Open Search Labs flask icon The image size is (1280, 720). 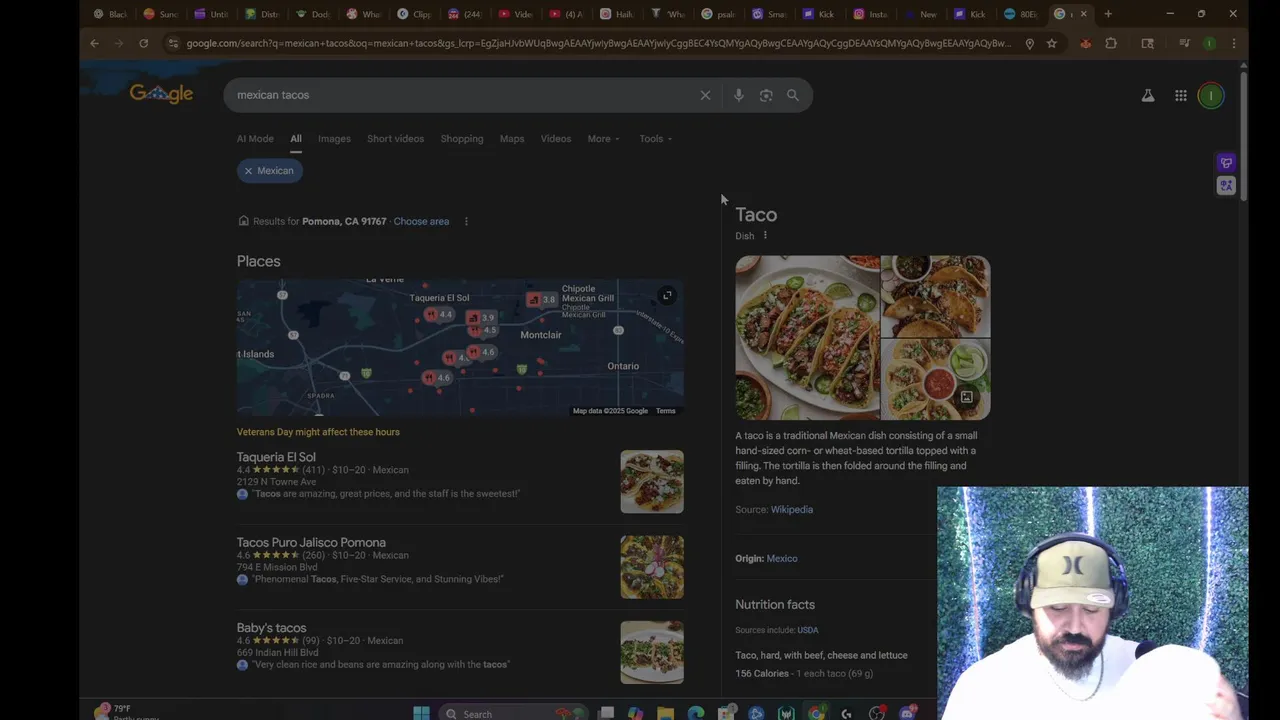pyautogui.click(x=1148, y=96)
